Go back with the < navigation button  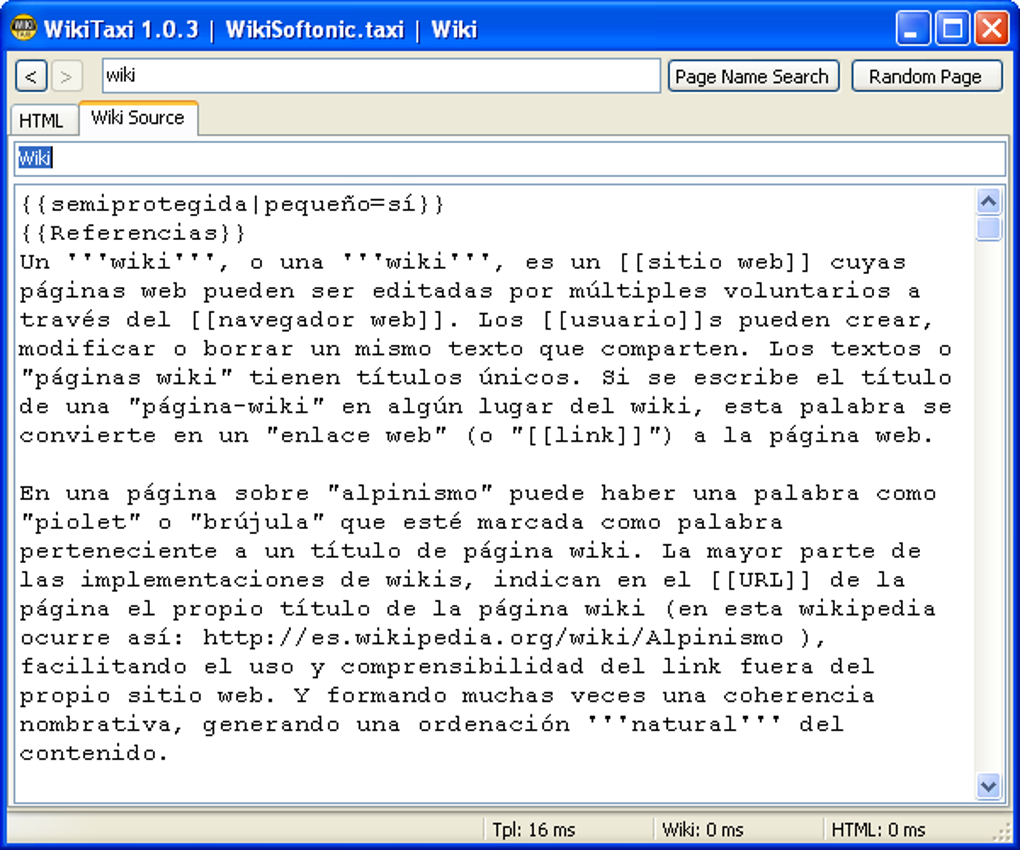pyautogui.click(x=31, y=77)
